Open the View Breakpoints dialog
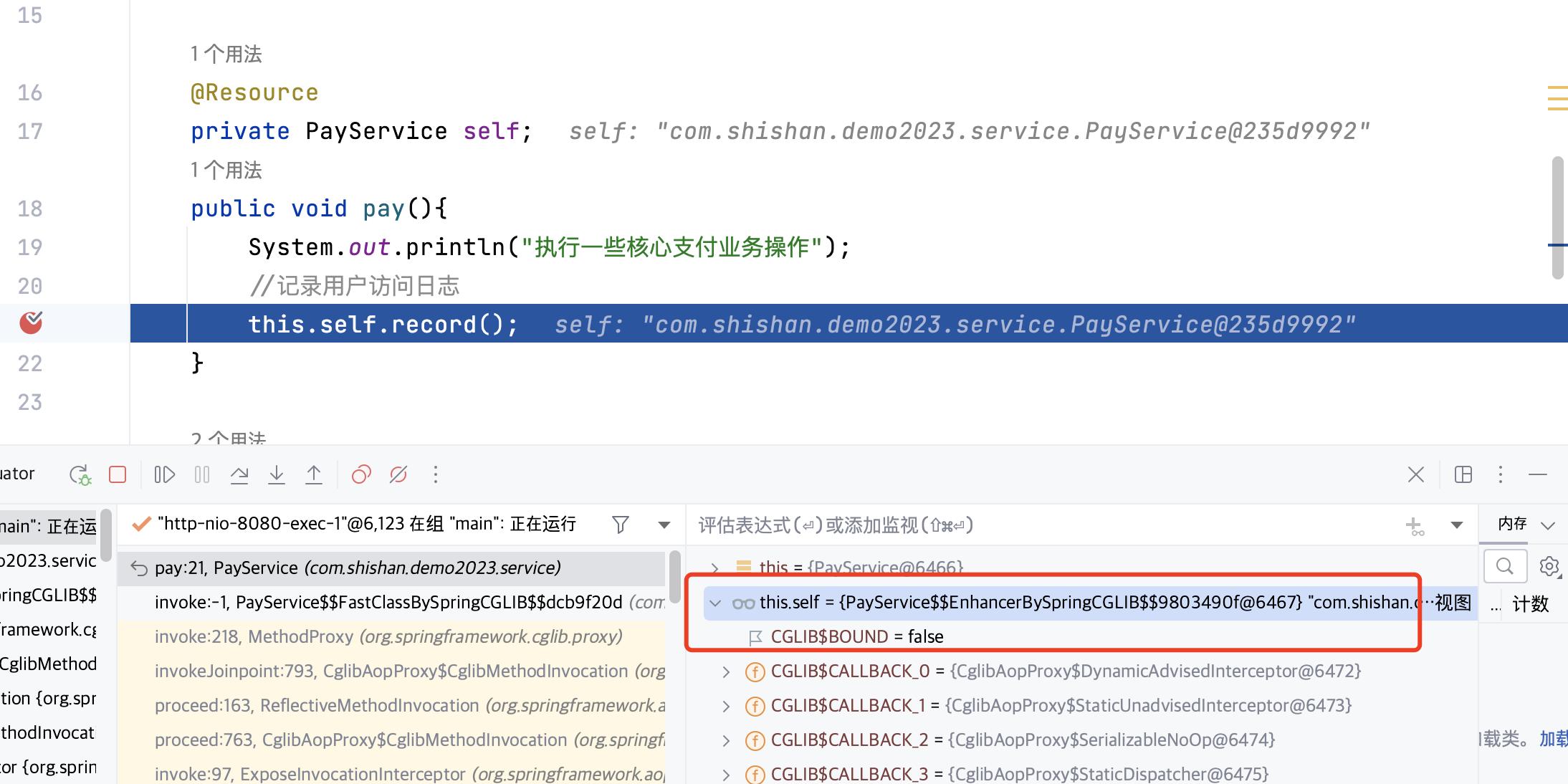 coord(361,474)
